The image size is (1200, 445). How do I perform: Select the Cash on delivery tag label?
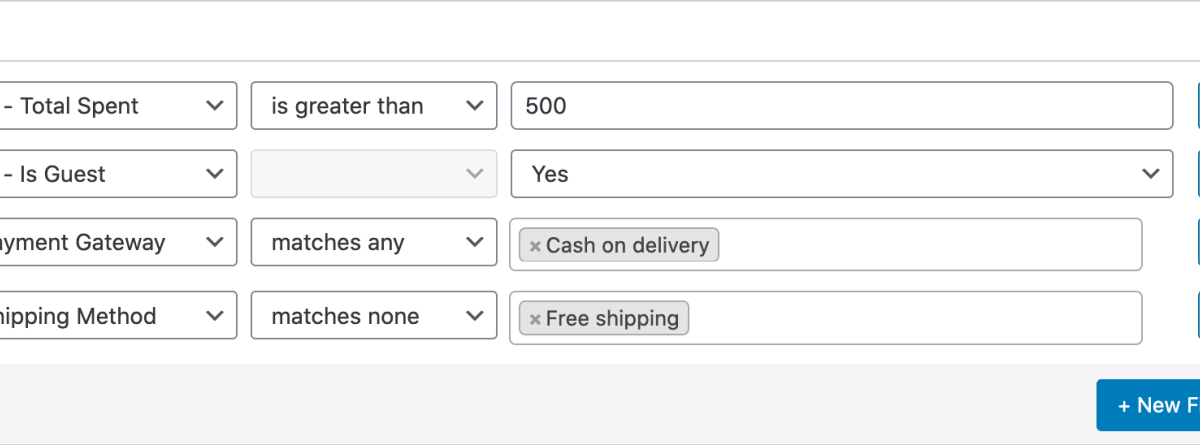[627, 246]
